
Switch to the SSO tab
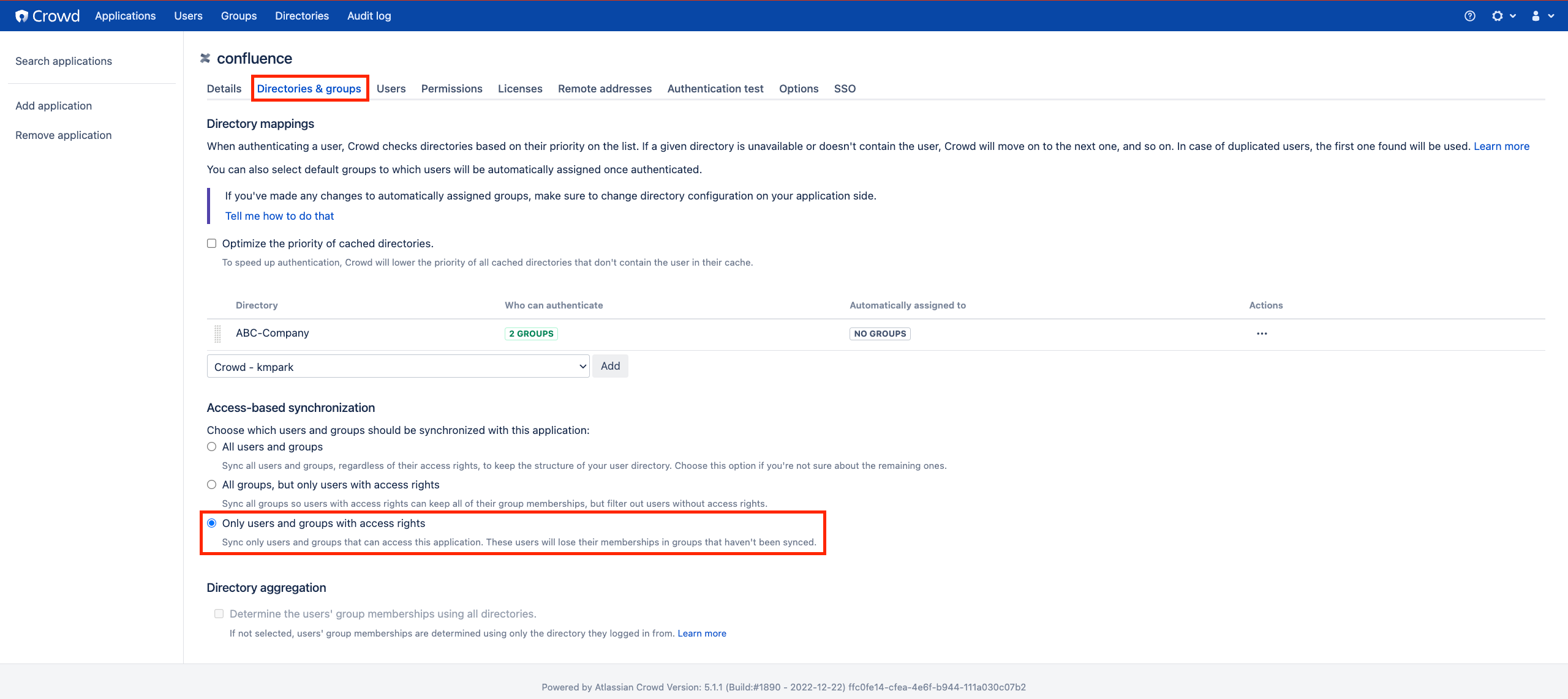point(845,89)
